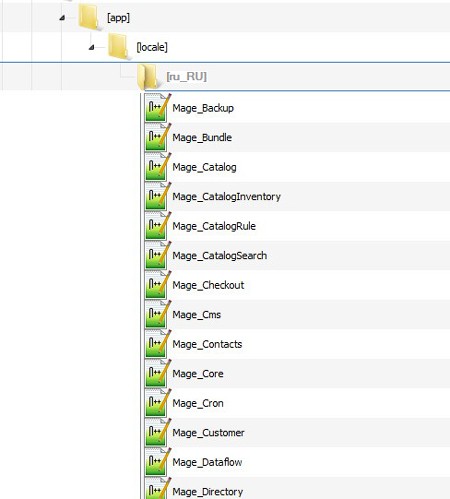
Task: Open the Mage_CatalogRule item
Action: [214, 226]
